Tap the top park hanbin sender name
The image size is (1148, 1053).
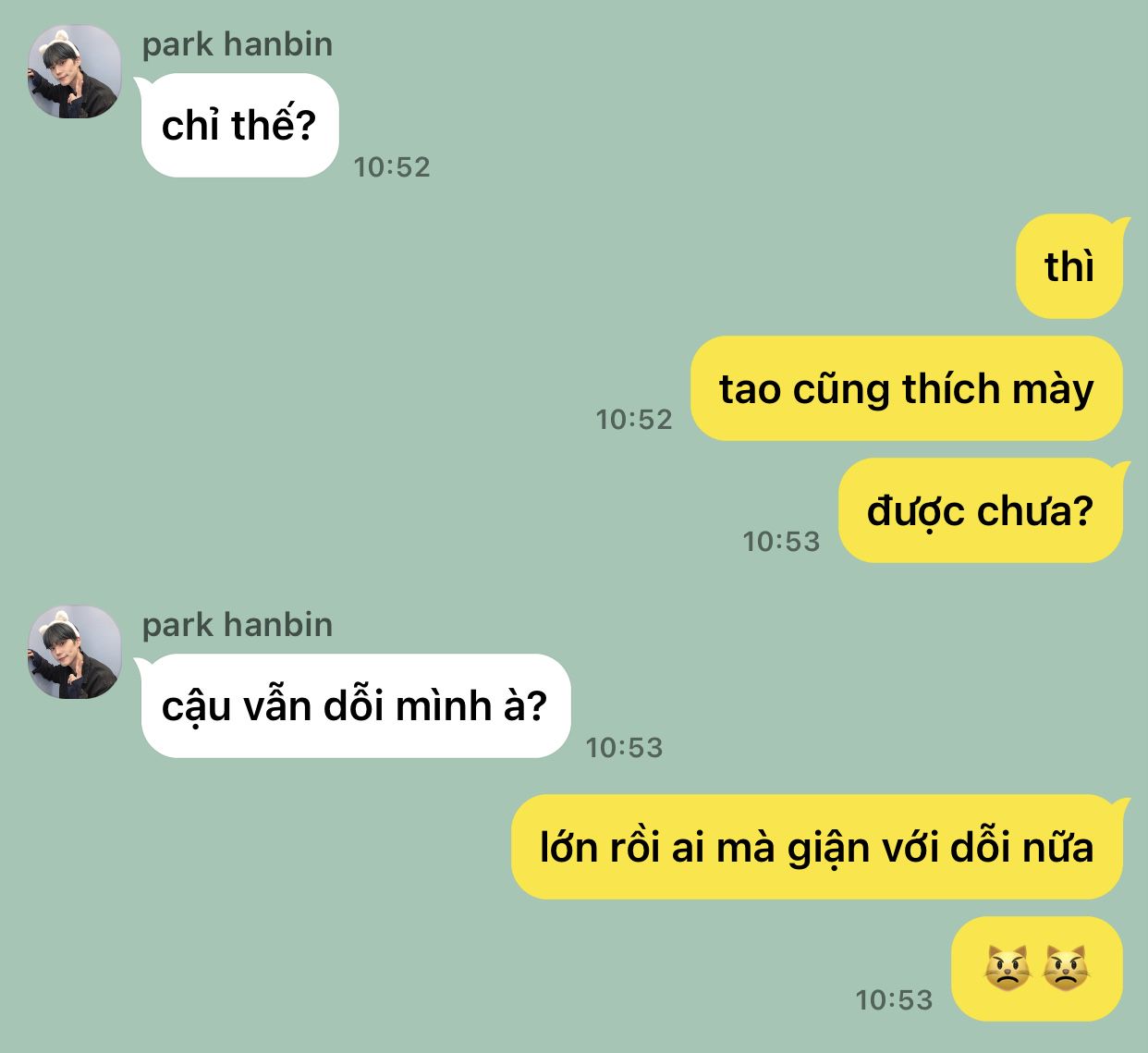click(x=238, y=44)
